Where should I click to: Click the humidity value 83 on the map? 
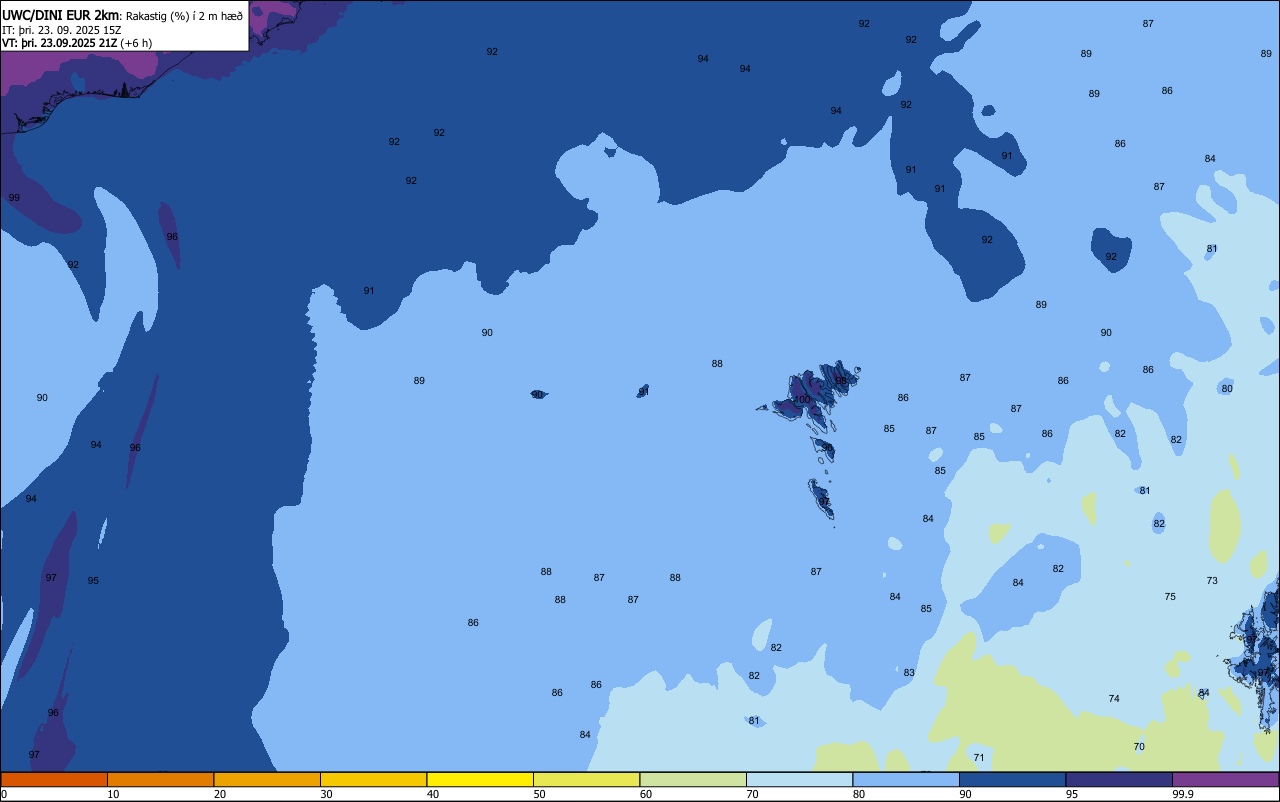click(x=909, y=673)
